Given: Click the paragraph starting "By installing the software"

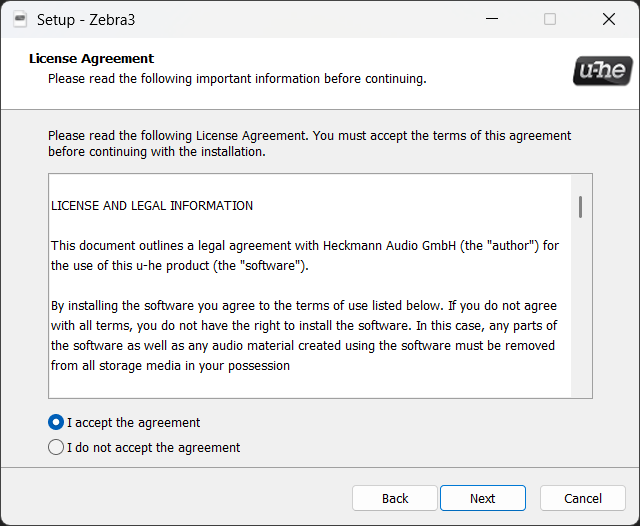Looking at the screenshot, I should pyautogui.click(x=305, y=335).
